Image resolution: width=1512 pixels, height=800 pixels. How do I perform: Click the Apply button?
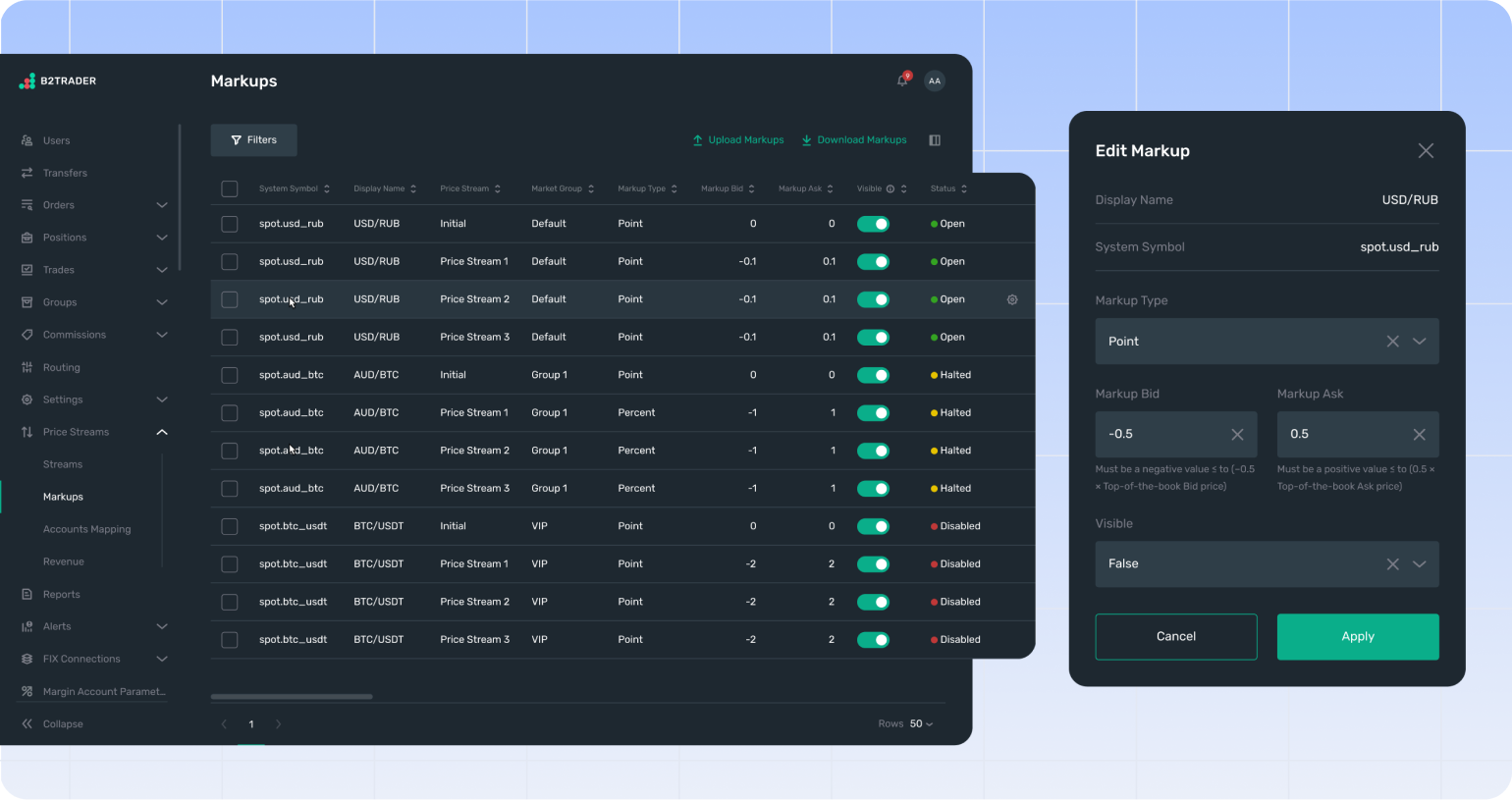[1357, 636]
